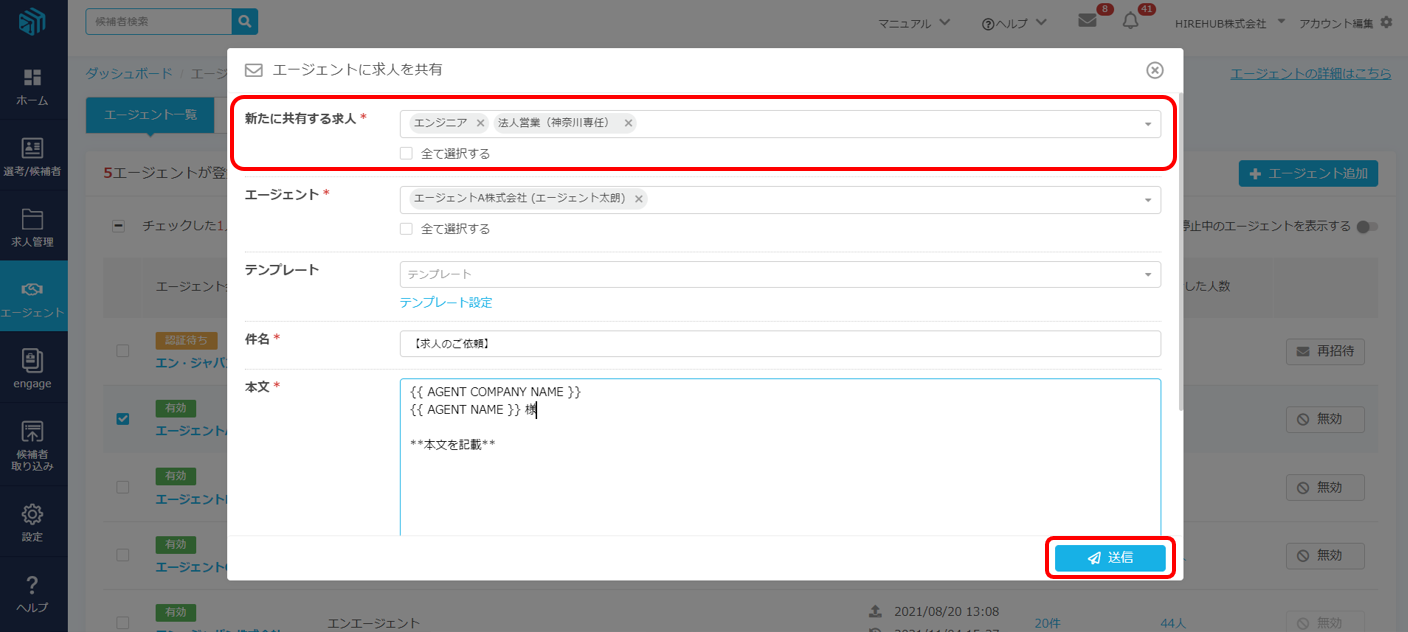Check 全て選択する under shared jobs field
Viewport: 1408px width, 632px height.
(x=406, y=154)
